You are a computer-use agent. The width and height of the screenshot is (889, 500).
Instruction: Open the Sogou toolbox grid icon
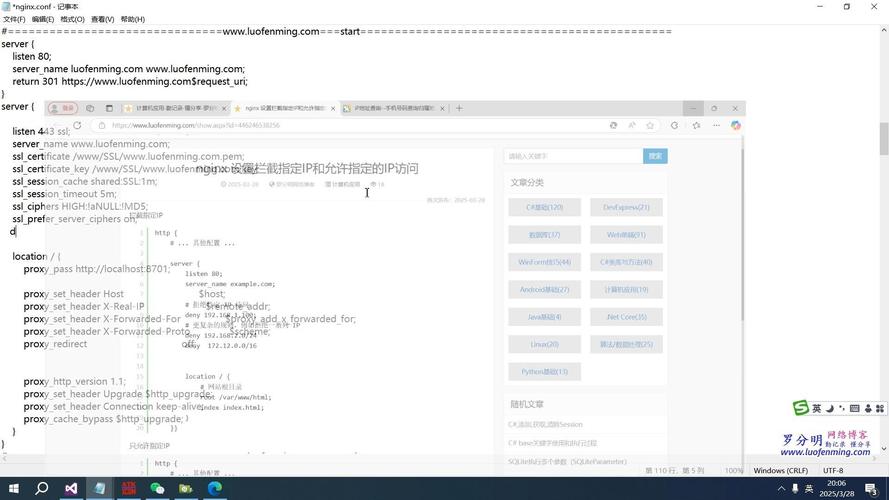click(x=880, y=408)
